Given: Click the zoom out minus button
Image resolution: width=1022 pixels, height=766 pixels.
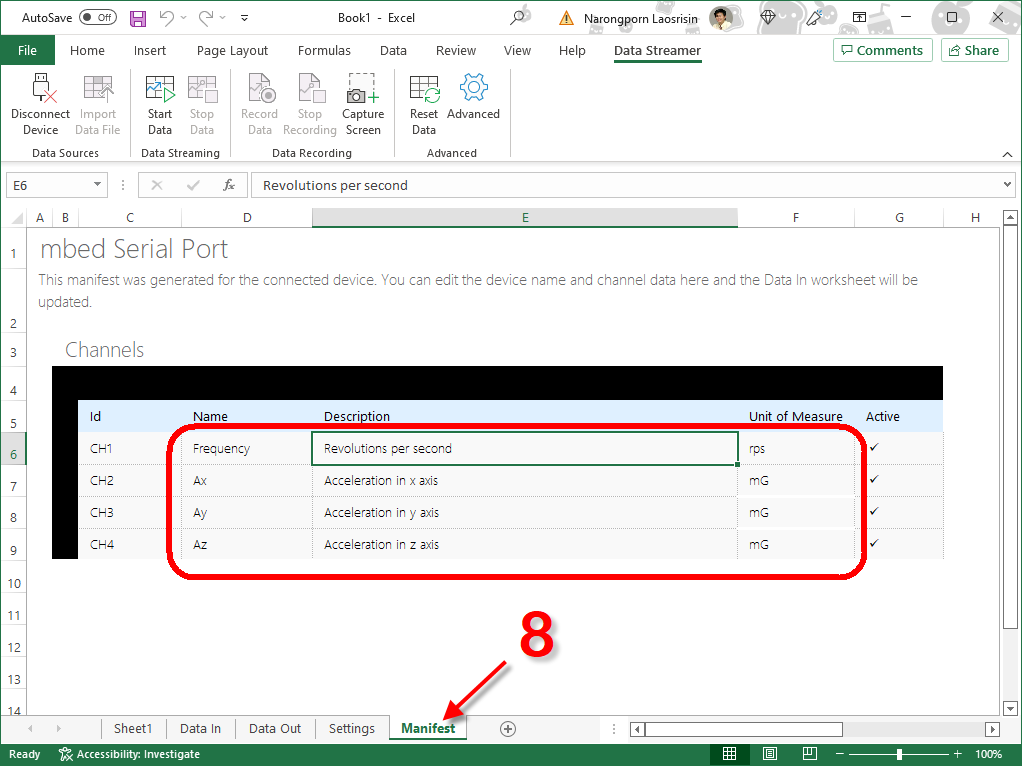Looking at the screenshot, I should (x=840, y=754).
